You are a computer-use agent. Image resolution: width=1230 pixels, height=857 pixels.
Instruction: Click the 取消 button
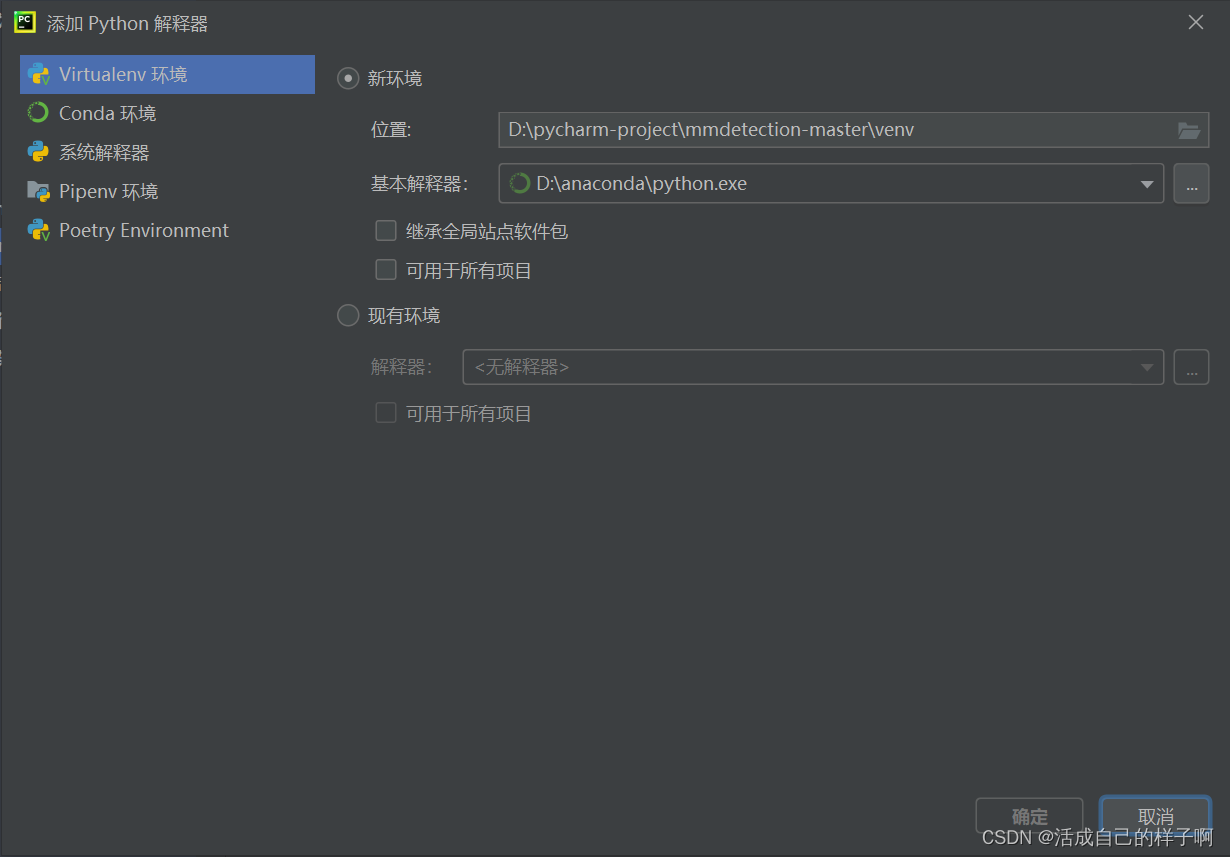[x=1155, y=816]
